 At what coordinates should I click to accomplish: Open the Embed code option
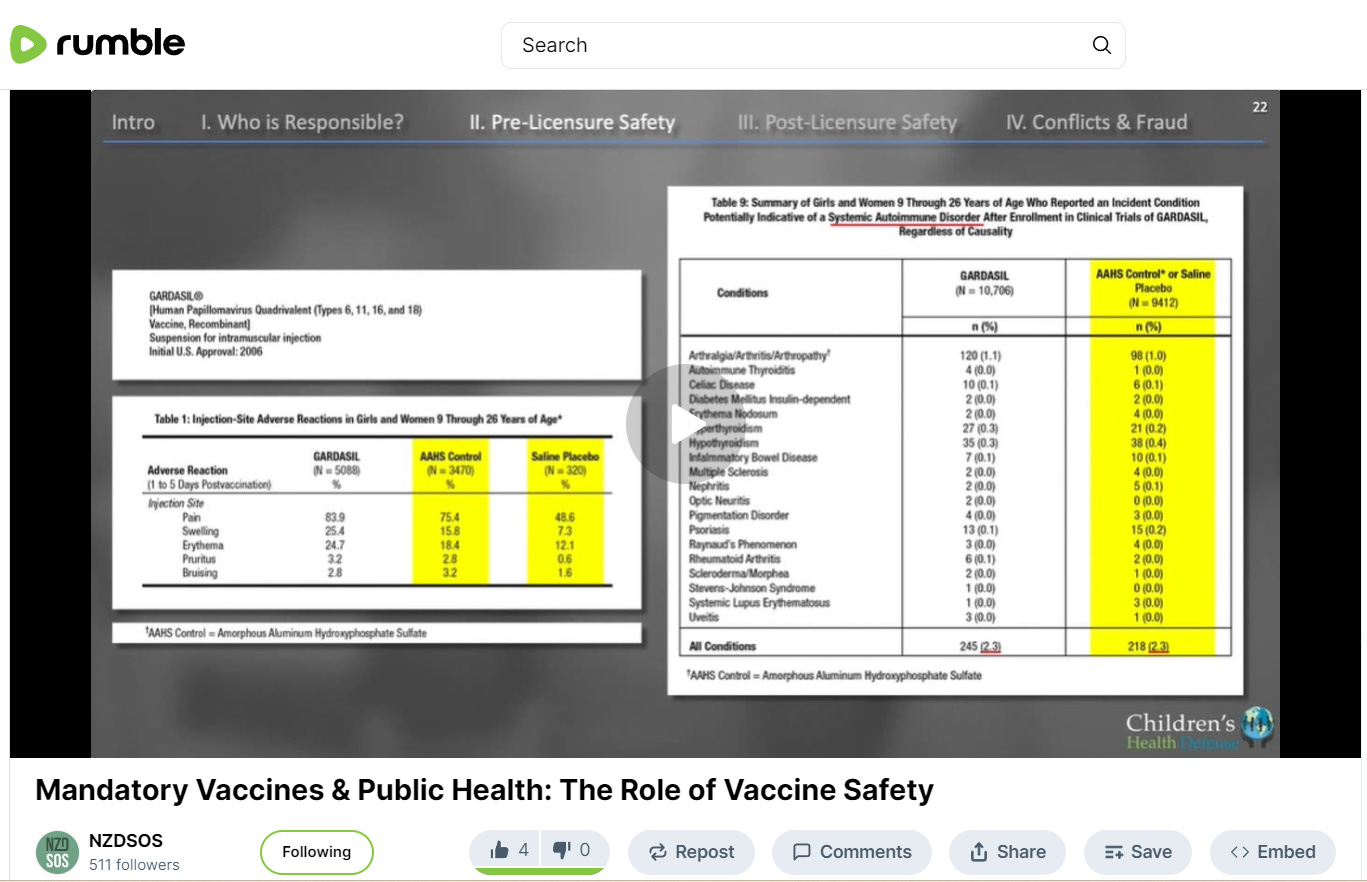(1273, 852)
